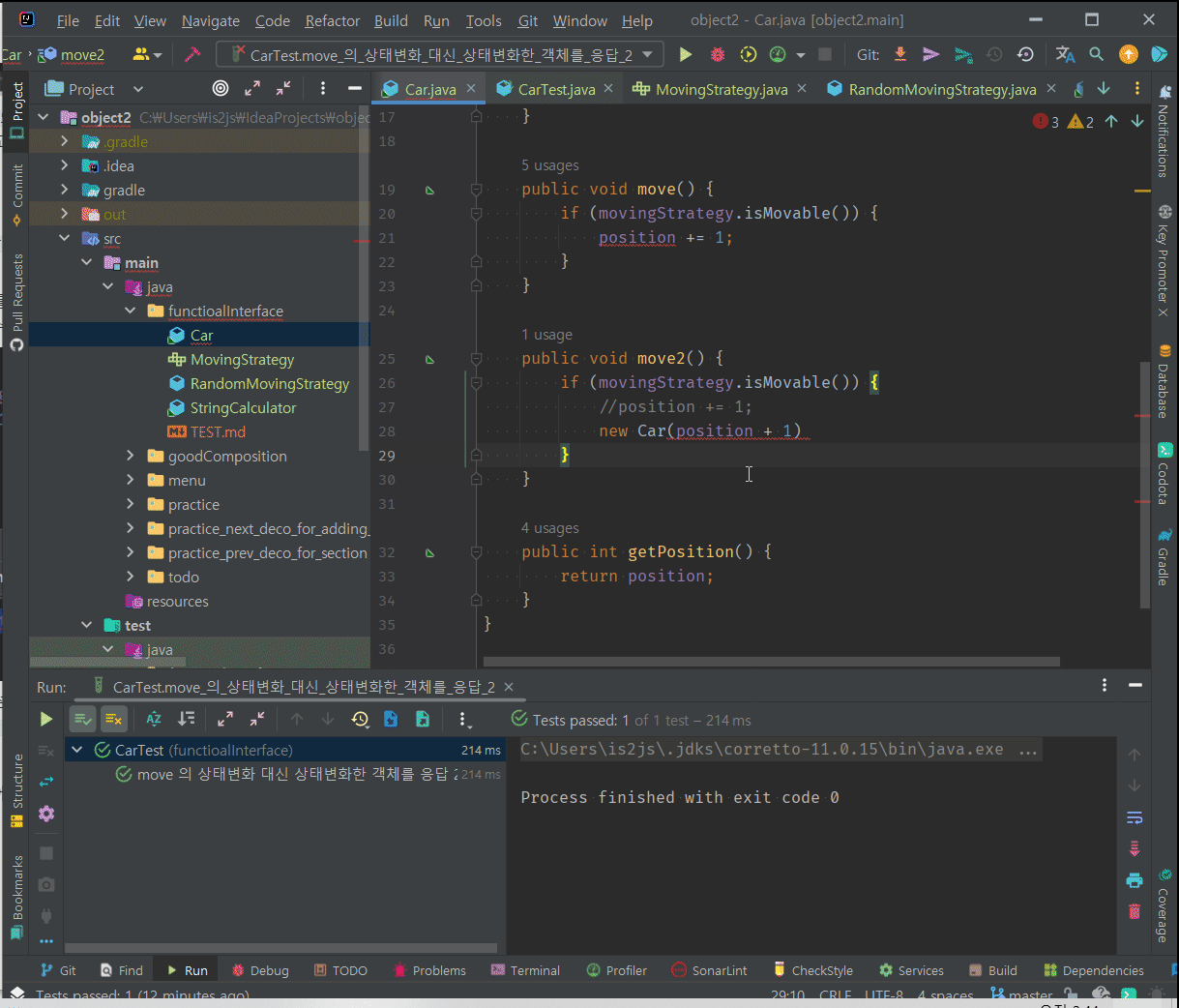Toggle alphabetical sorting of test results
The height and width of the screenshot is (1008, 1179).
coord(154,719)
